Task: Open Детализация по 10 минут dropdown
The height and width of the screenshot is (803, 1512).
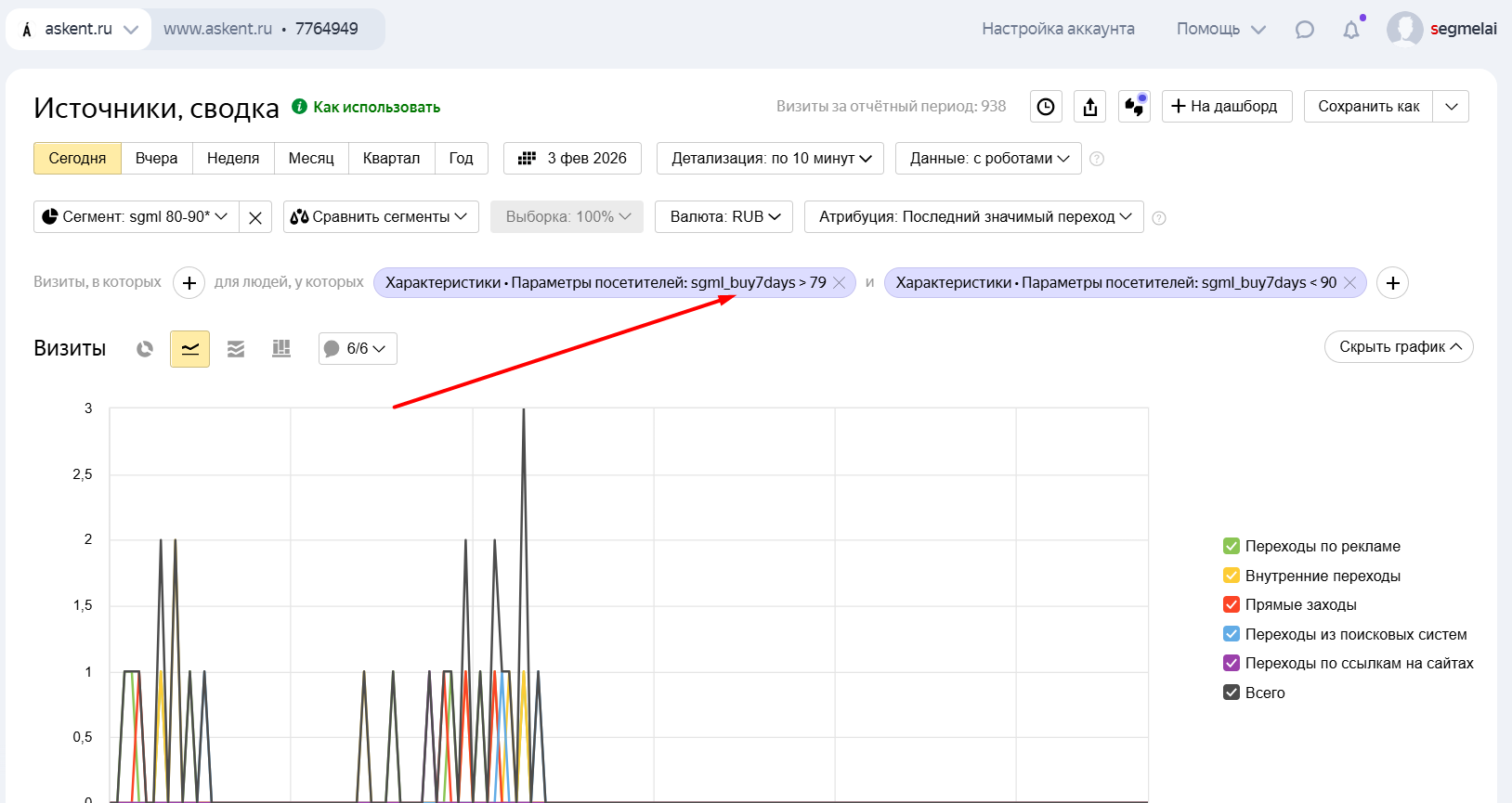Action: (x=770, y=158)
